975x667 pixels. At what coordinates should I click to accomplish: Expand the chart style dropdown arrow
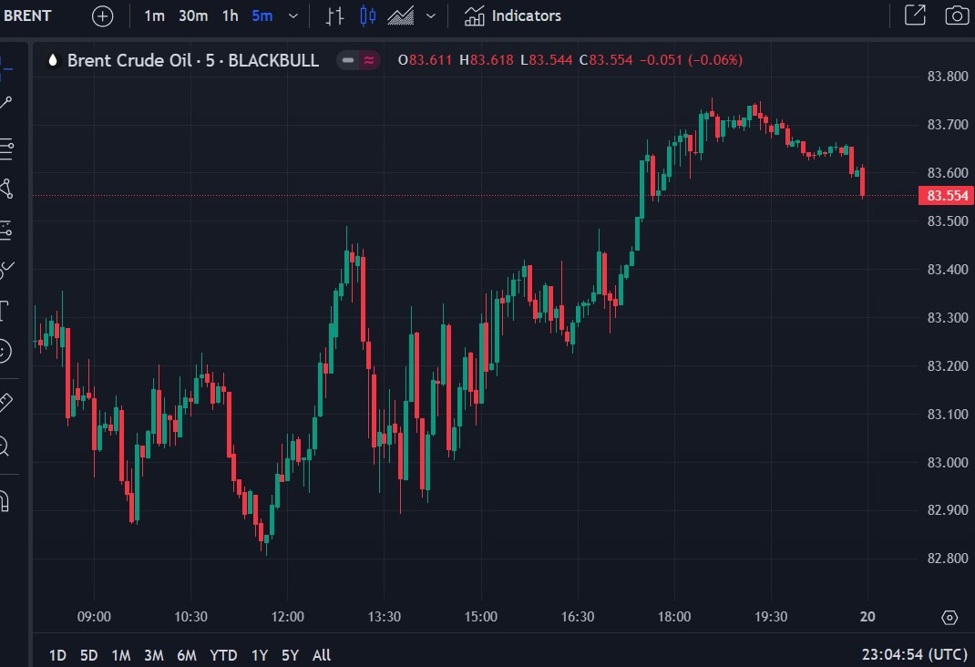431,16
